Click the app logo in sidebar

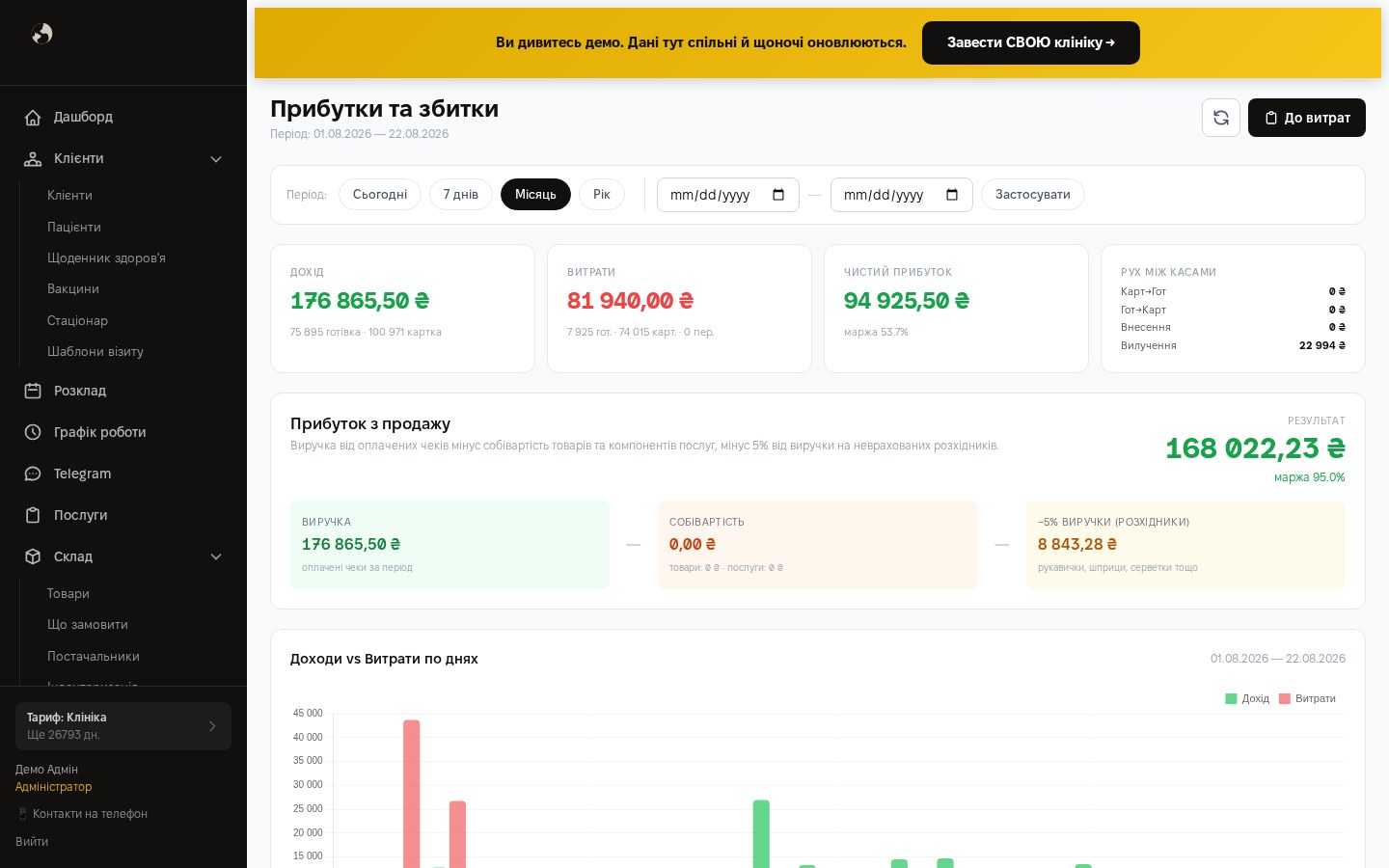41,34
